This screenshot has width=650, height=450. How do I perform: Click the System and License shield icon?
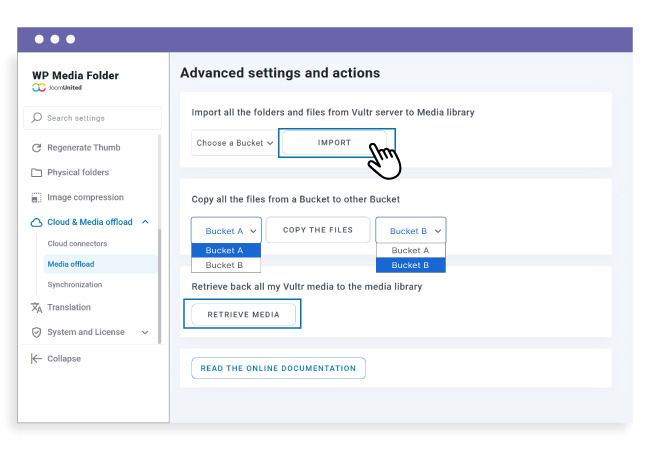tap(36, 332)
